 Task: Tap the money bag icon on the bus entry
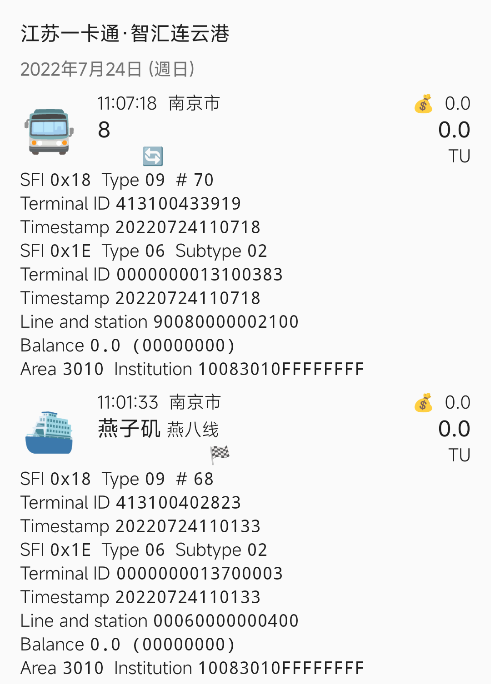click(423, 104)
